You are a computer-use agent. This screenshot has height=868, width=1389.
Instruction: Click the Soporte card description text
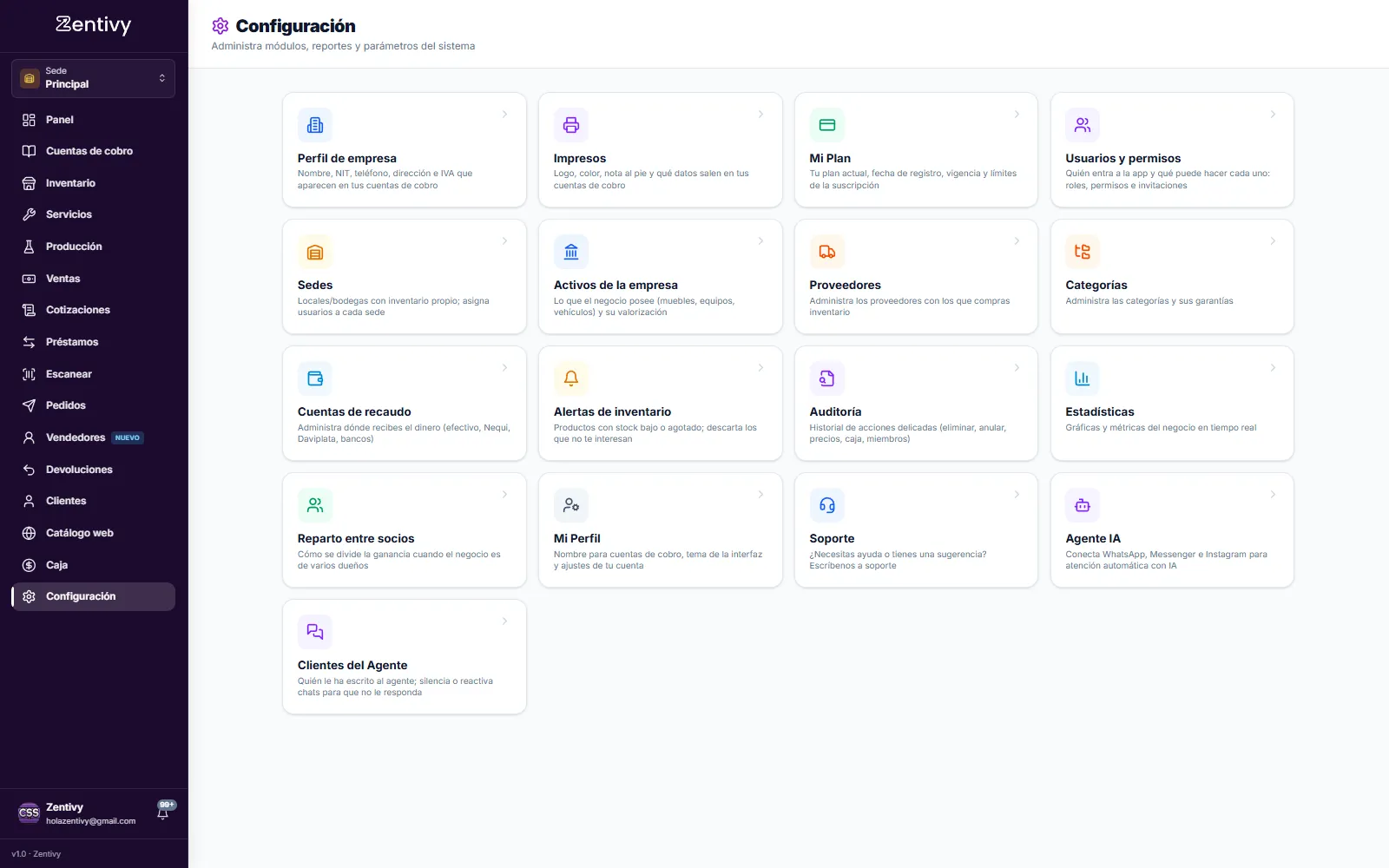[898, 560]
